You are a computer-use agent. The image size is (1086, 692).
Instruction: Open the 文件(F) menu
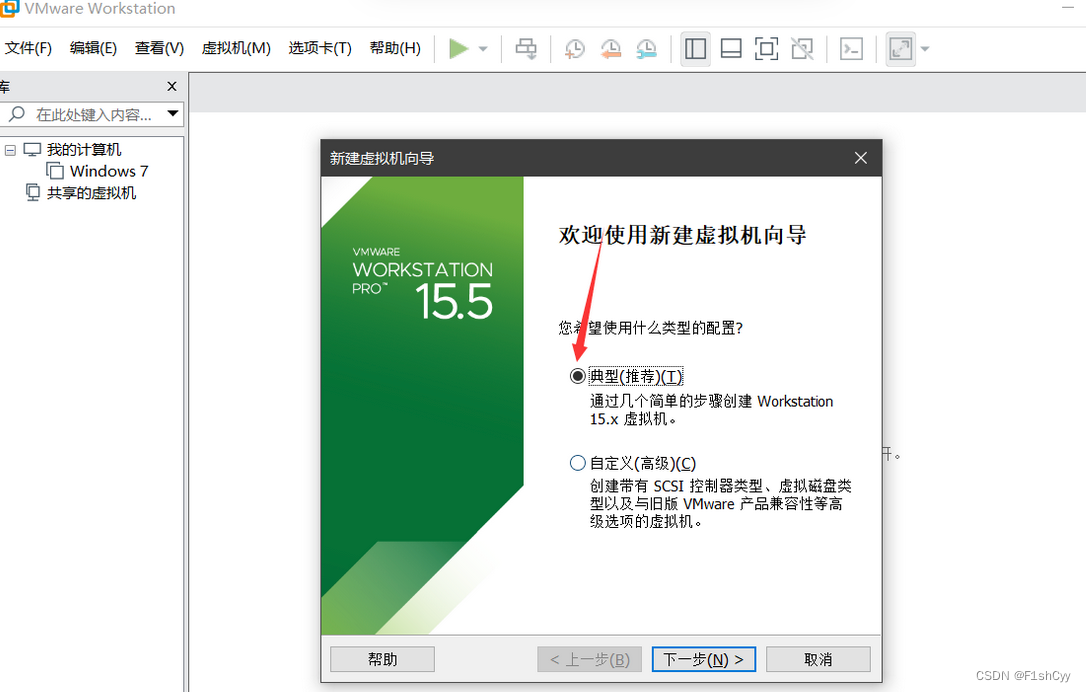tap(28, 48)
